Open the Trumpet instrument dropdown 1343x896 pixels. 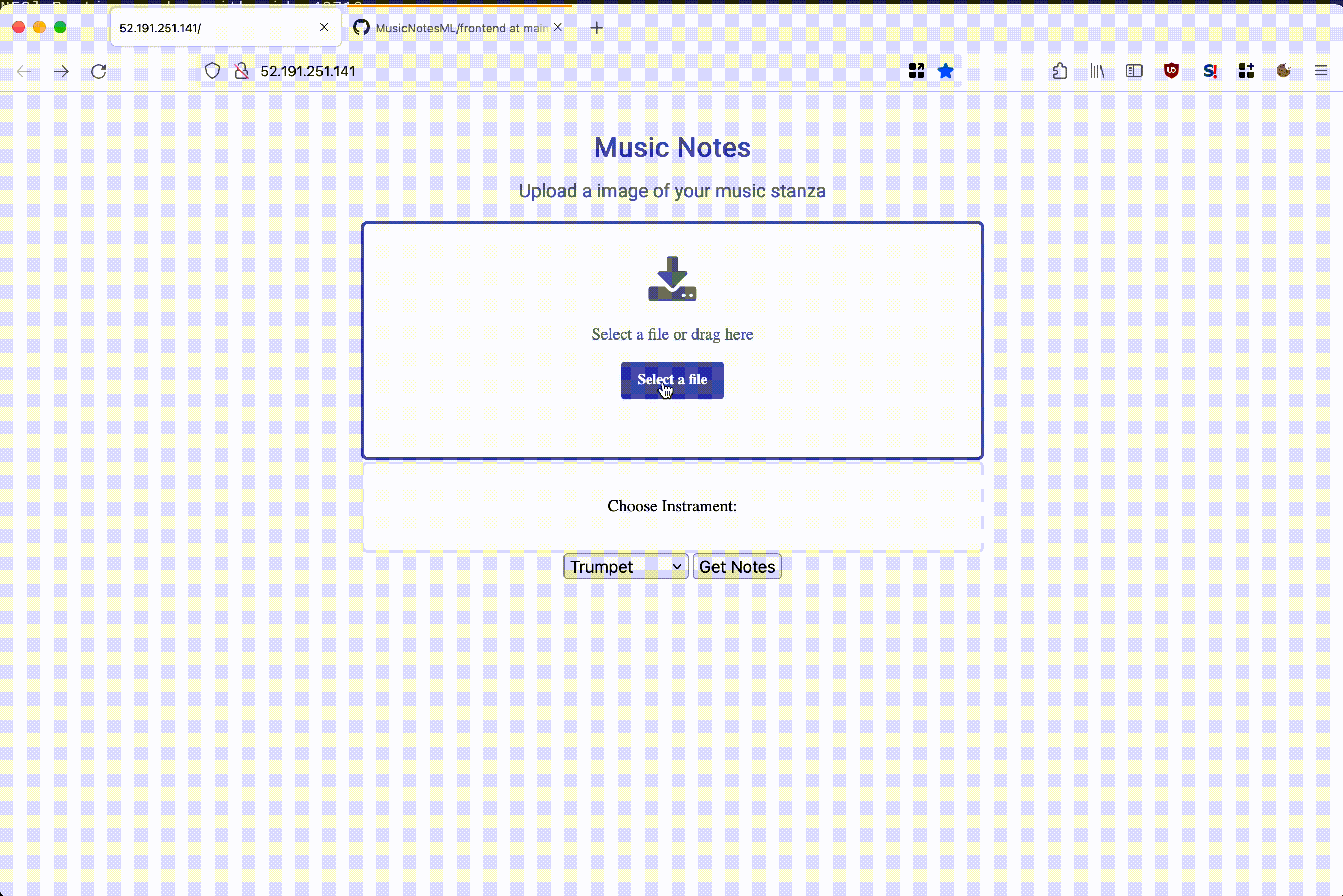(x=625, y=566)
